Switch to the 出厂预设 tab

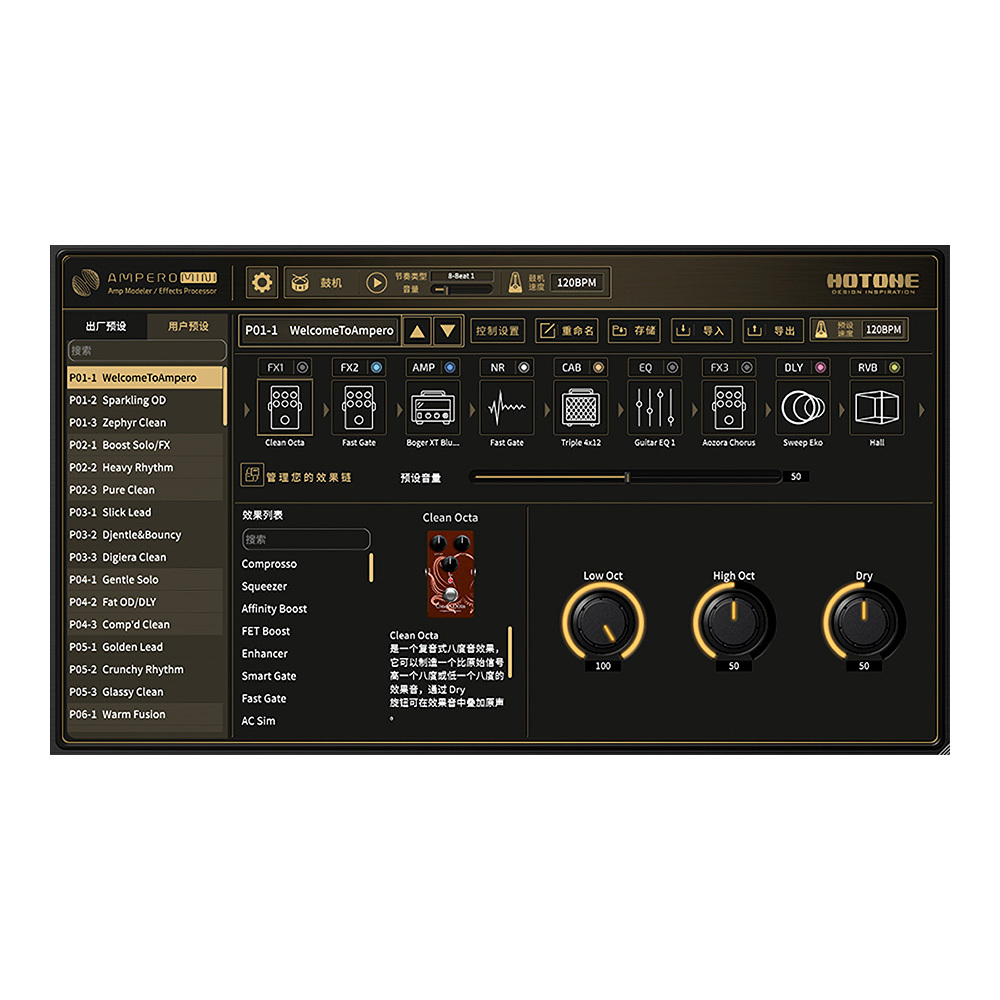tap(106, 326)
